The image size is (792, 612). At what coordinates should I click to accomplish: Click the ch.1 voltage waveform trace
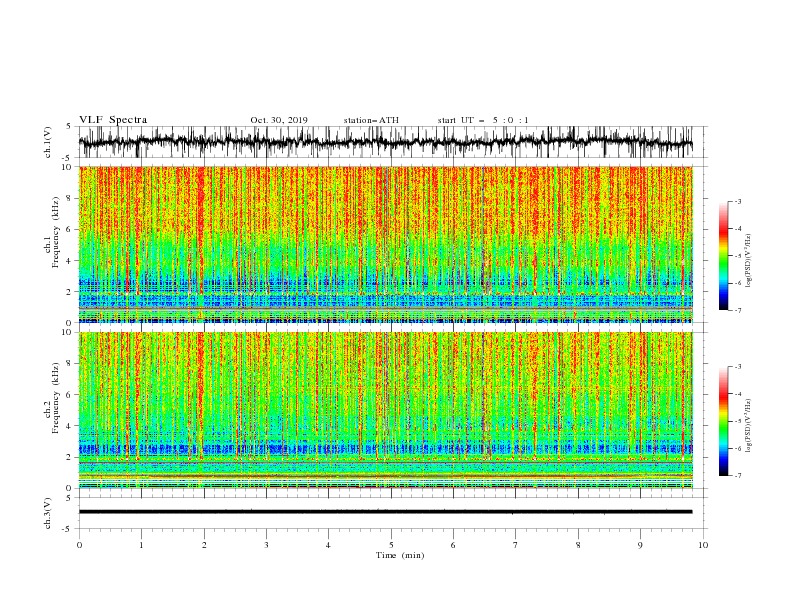[x=385, y=142]
